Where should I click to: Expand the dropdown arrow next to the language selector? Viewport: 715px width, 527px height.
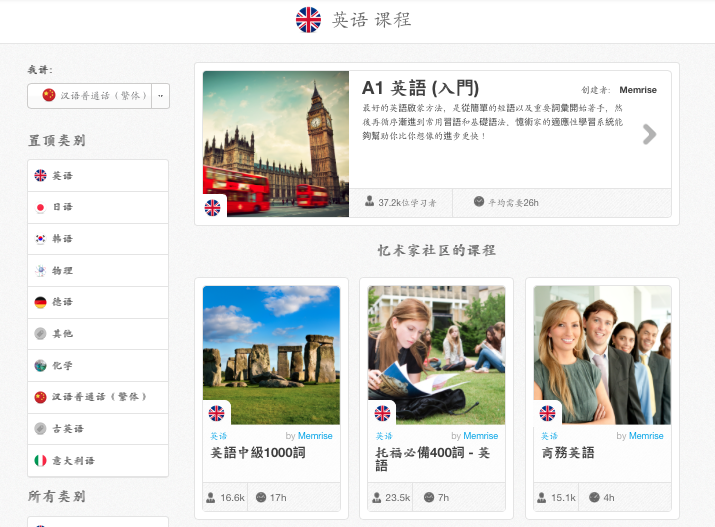tap(160, 96)
